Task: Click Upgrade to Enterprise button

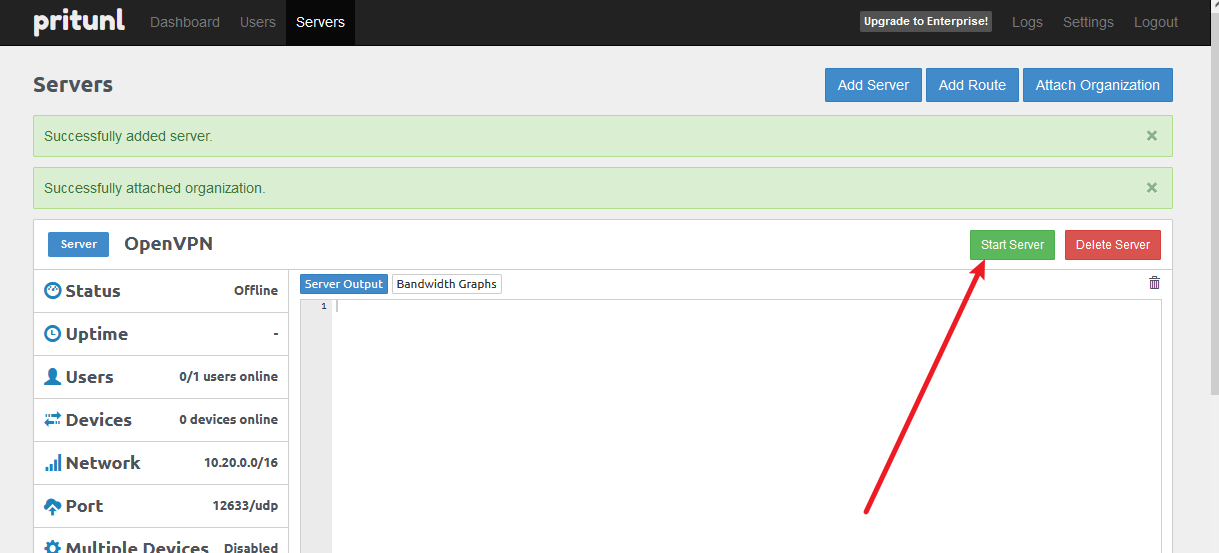Action: coord(926,21)
